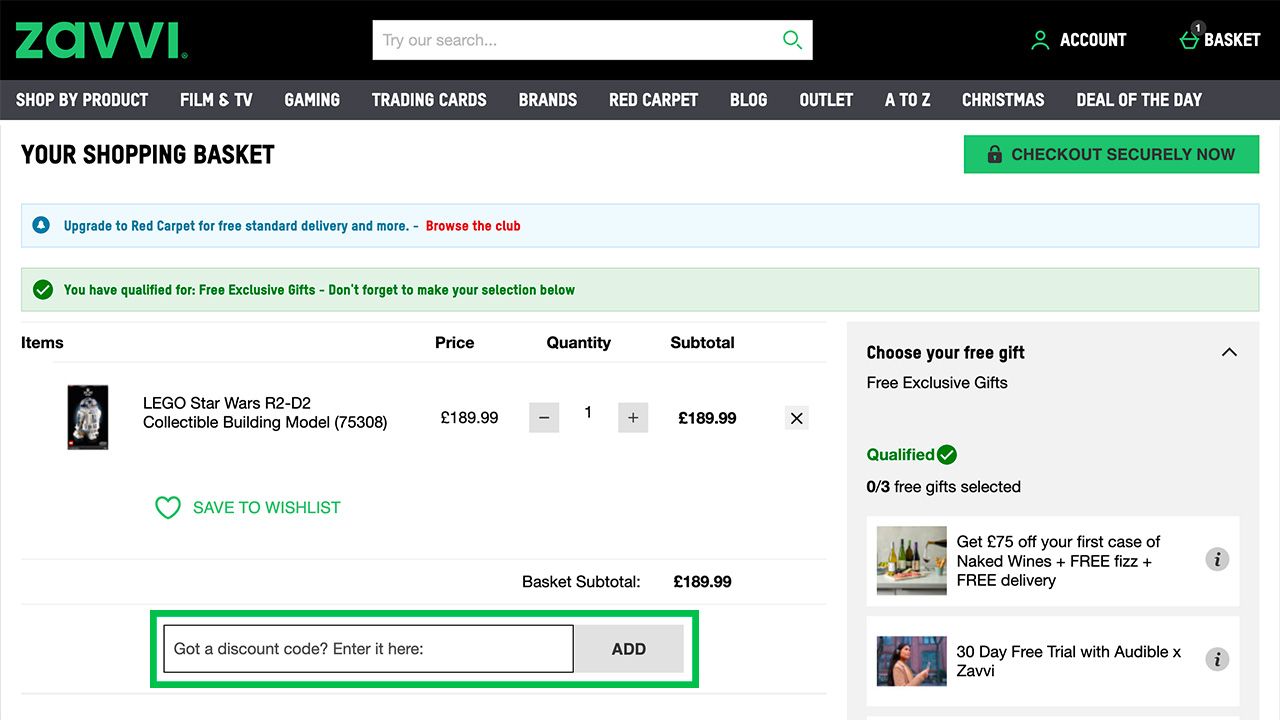Click the Qualified green check badge

pos(947,455)
